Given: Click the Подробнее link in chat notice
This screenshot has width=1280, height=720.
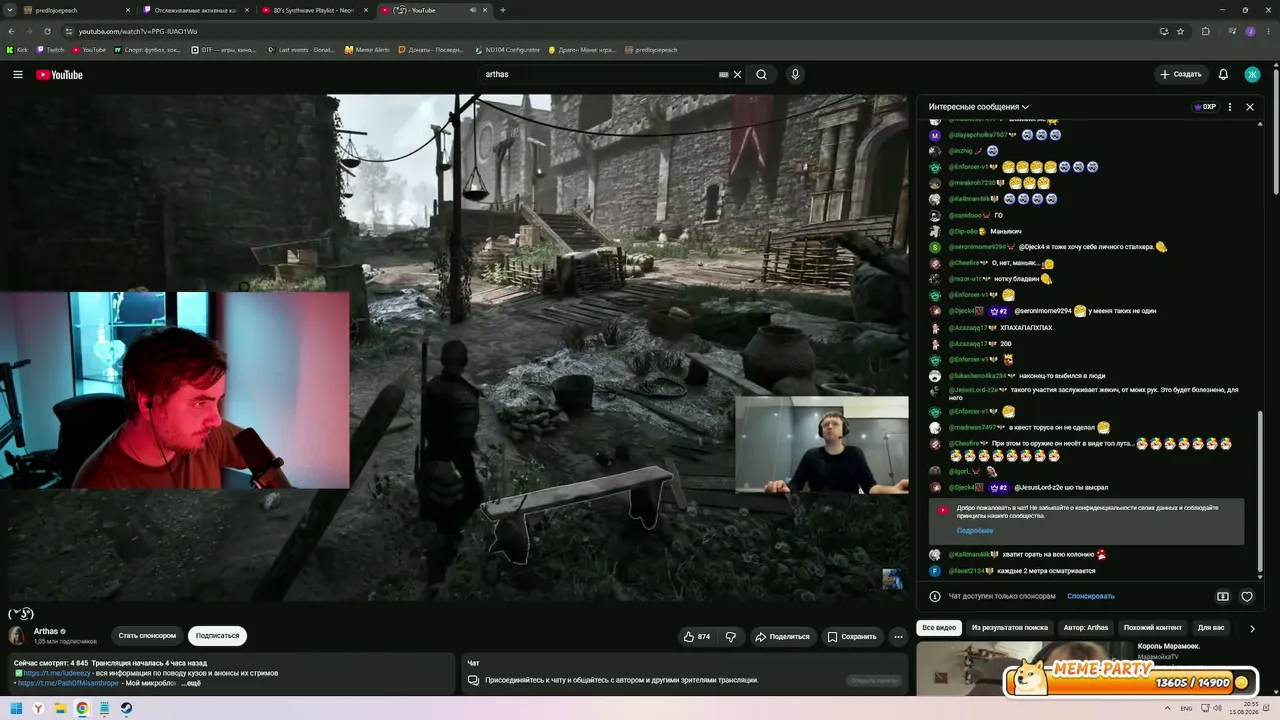Looking at the screenshot, I should pyautogui.click(x=975, y=531).
